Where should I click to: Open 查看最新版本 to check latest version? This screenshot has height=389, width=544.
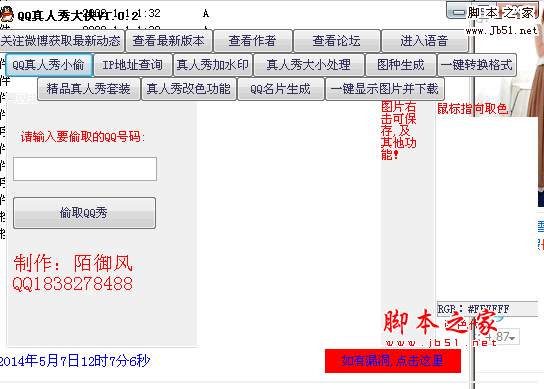(169, 41)
